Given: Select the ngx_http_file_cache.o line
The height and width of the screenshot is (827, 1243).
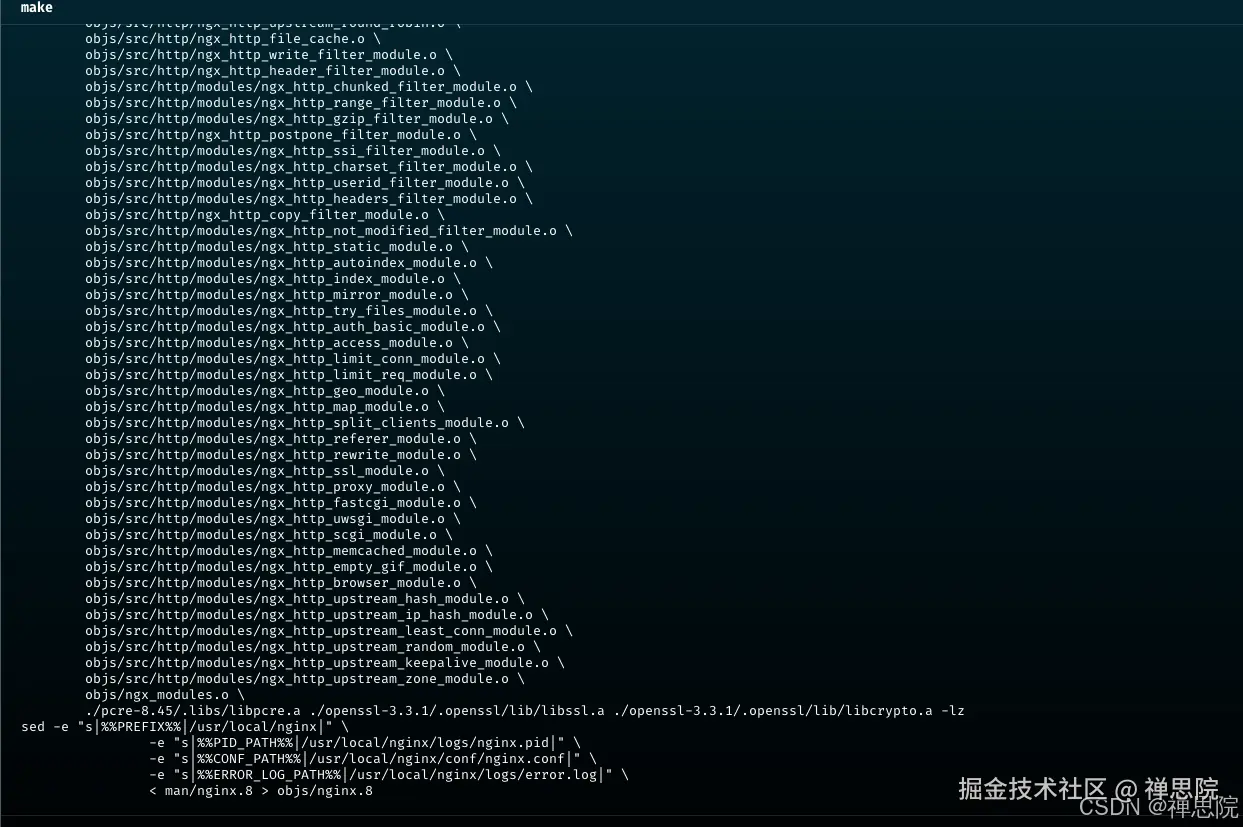Looking at the screenshot, I should pos(232,39).
